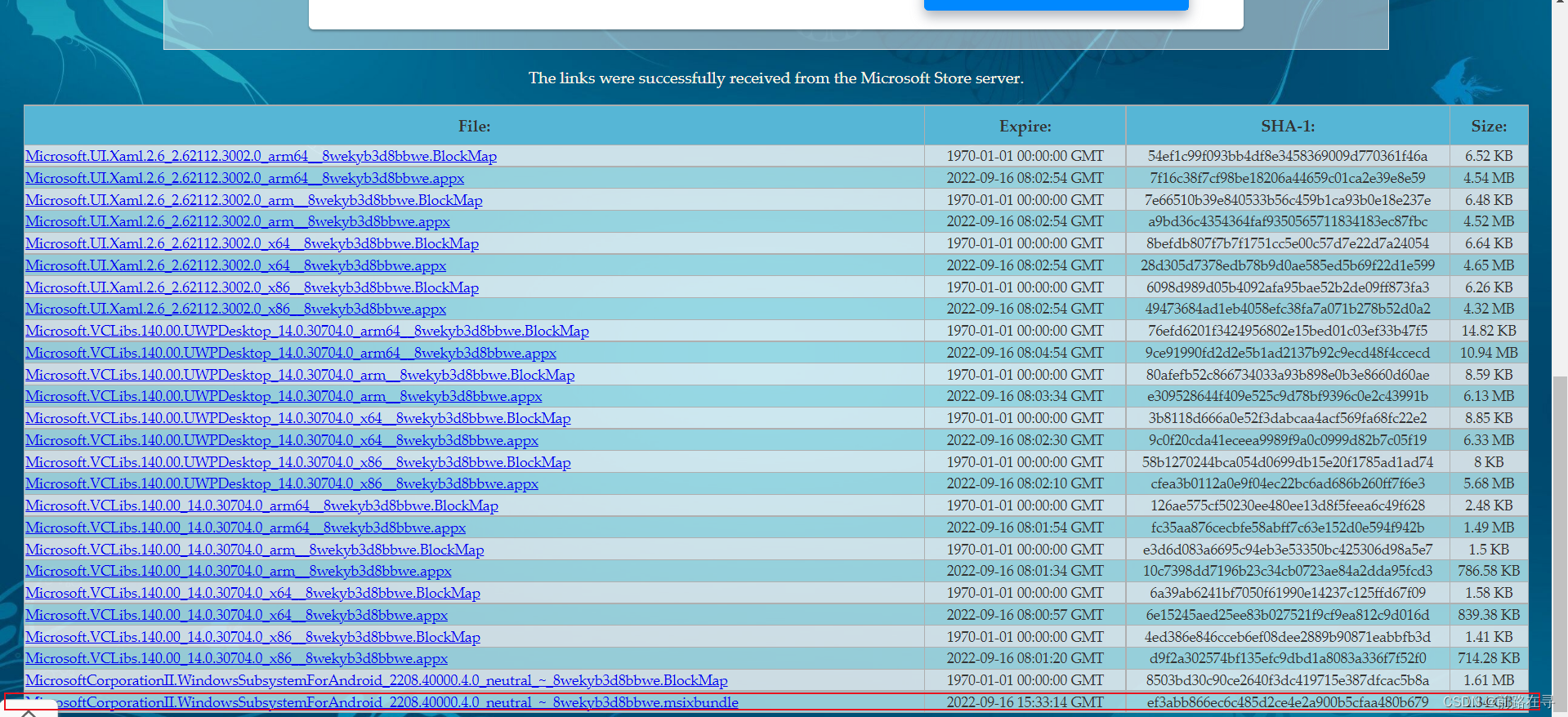The width and height of the screenshot is (1568, 717).
Task: Select the Expire column header
Action: (x=1025, y=126)
